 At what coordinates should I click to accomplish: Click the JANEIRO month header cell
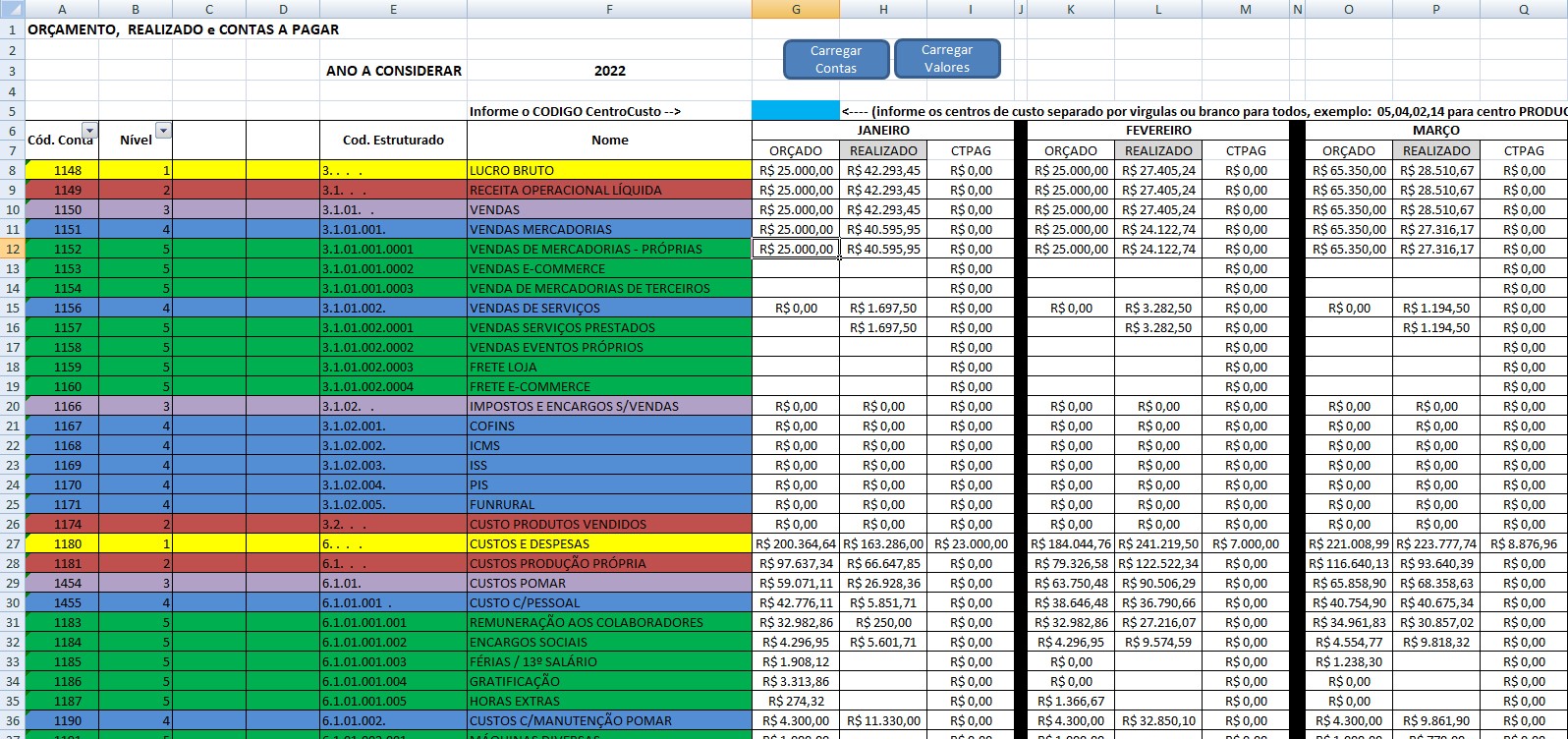click(882, 130)
